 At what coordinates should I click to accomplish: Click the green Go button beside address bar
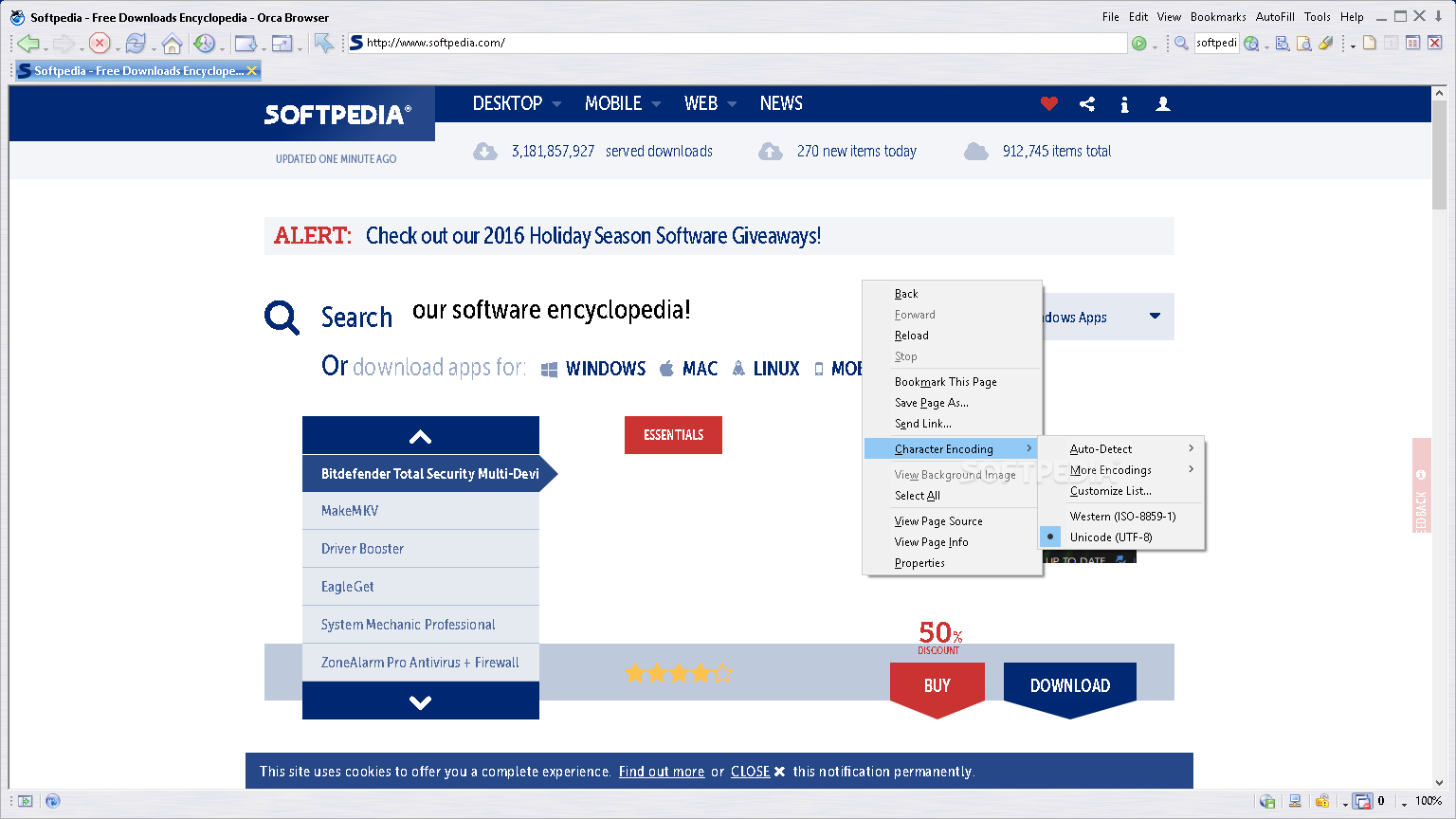click(1139, 43)
